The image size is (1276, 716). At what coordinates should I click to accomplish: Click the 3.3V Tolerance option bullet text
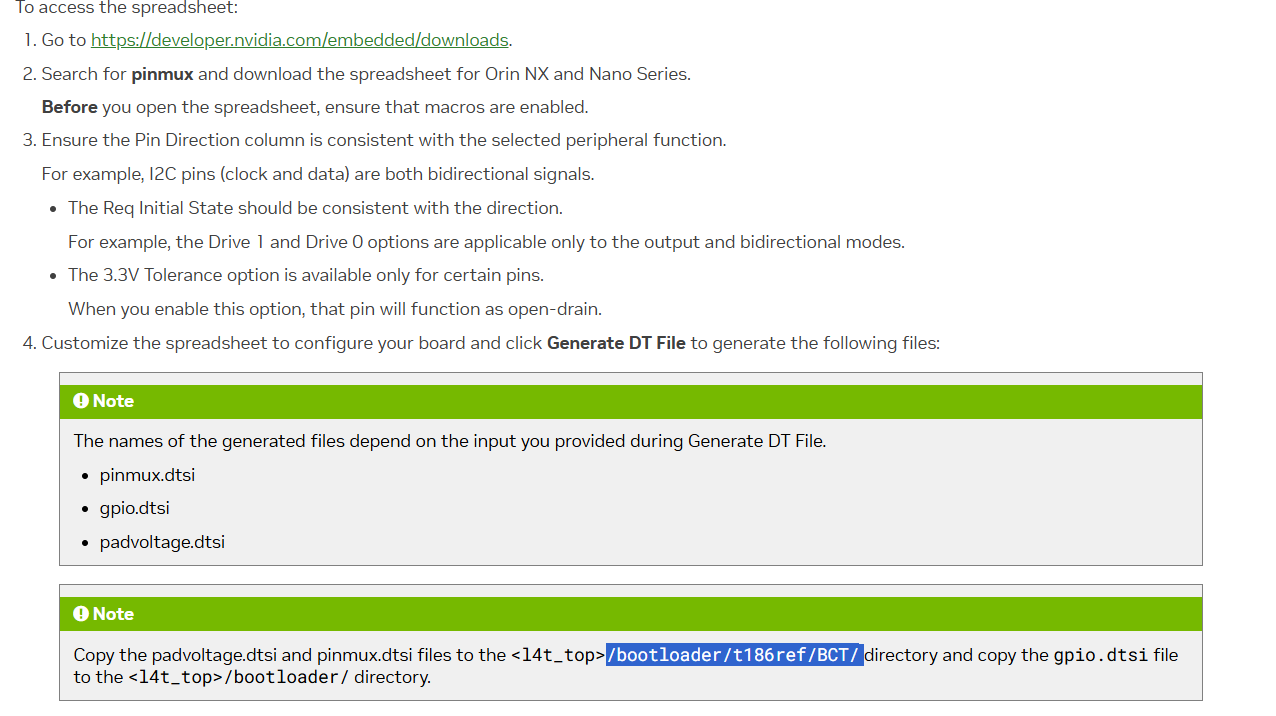click(306, 275)
